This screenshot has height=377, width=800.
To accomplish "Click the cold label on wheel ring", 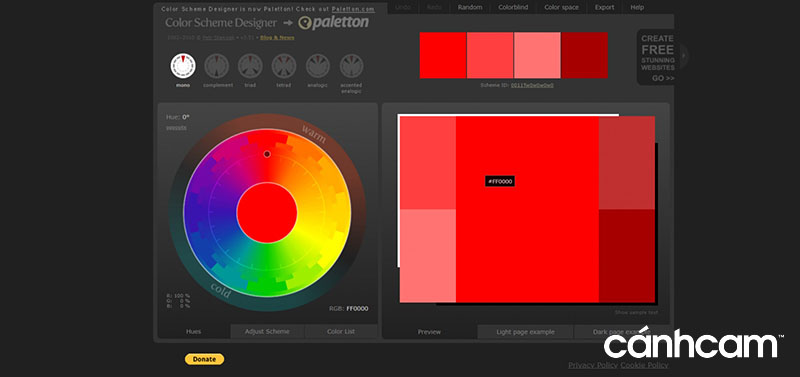I will tap(221, 290).
